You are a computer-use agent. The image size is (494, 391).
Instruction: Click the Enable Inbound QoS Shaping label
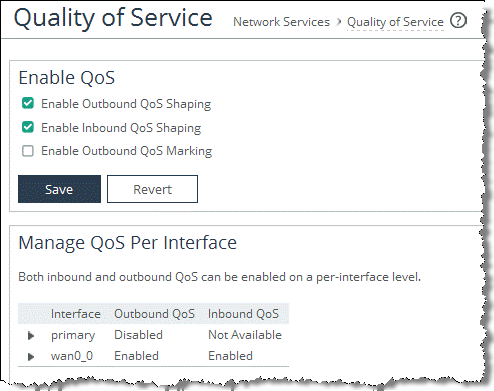click(x=121, y=128)
